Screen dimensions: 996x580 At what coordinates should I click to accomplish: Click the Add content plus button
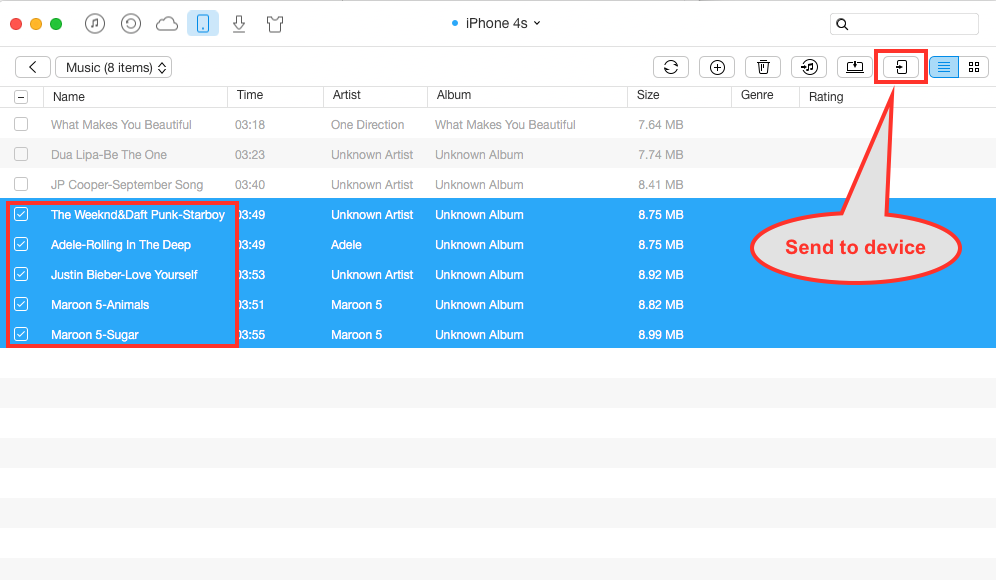[717, 67]
